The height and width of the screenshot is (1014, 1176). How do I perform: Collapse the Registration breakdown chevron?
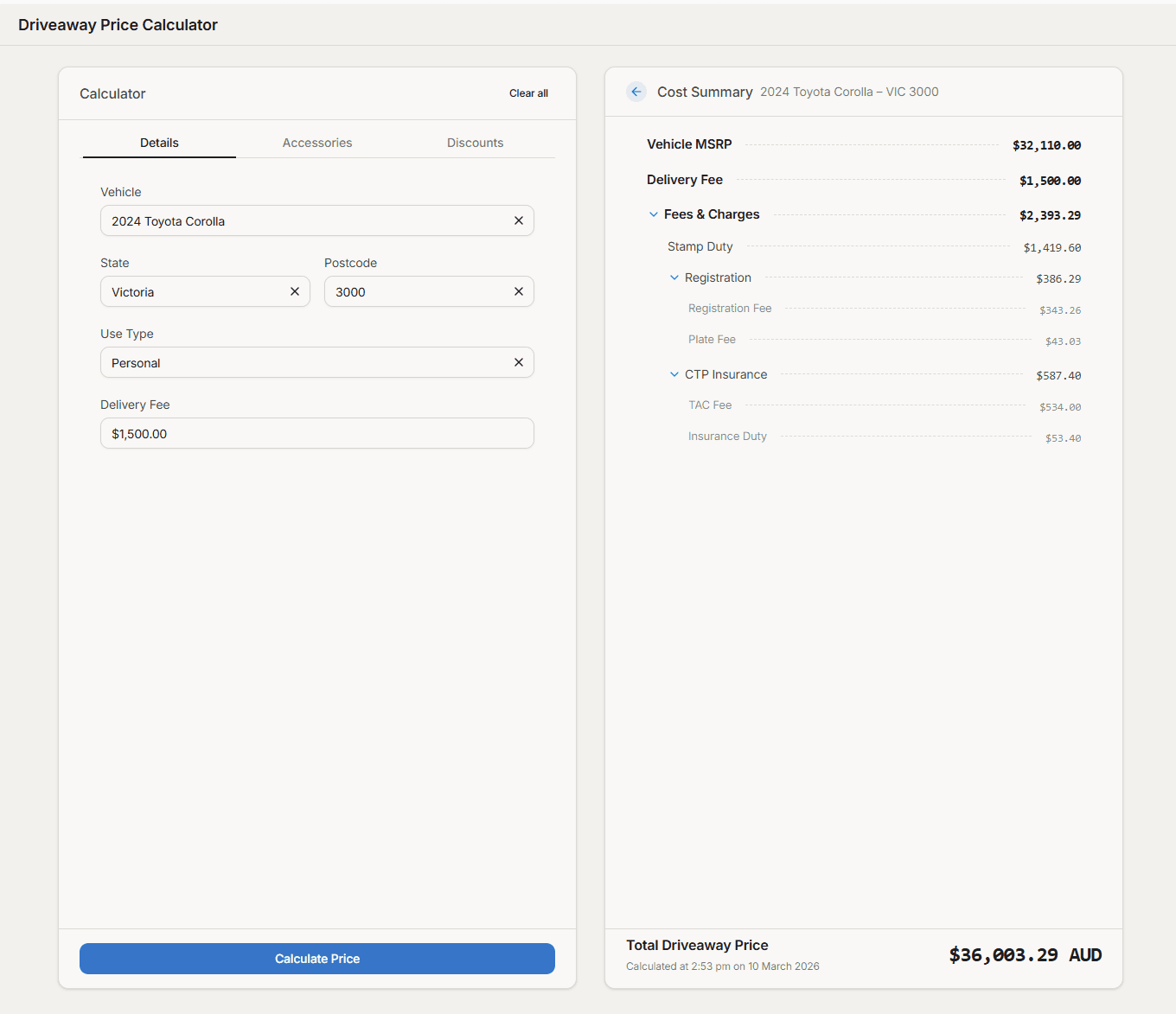click(674, 277)
